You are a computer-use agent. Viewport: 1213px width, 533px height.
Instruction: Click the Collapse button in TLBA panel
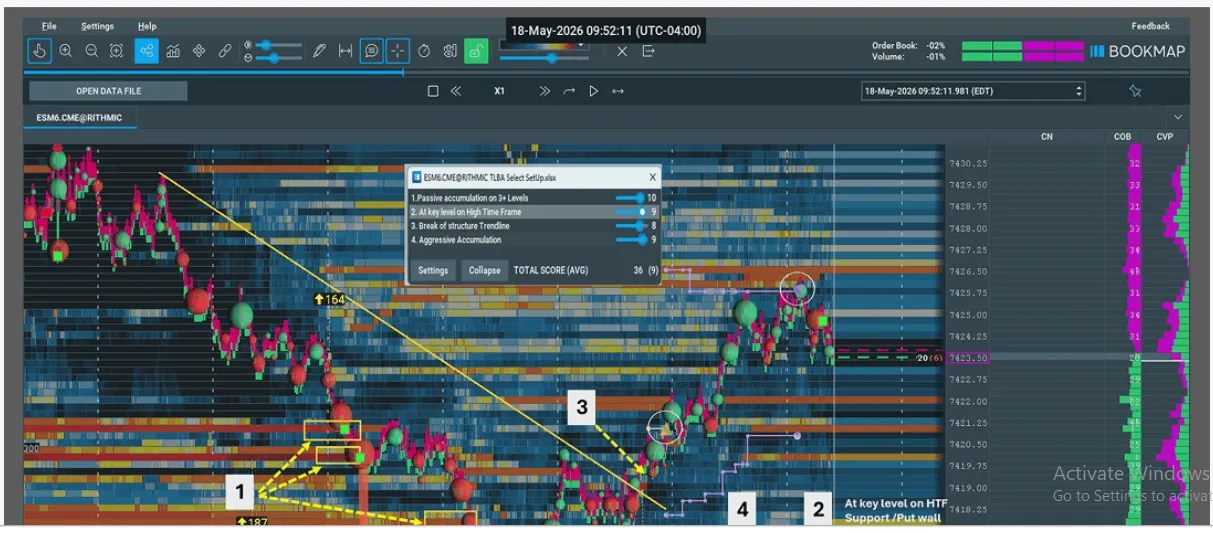(485, 270)
